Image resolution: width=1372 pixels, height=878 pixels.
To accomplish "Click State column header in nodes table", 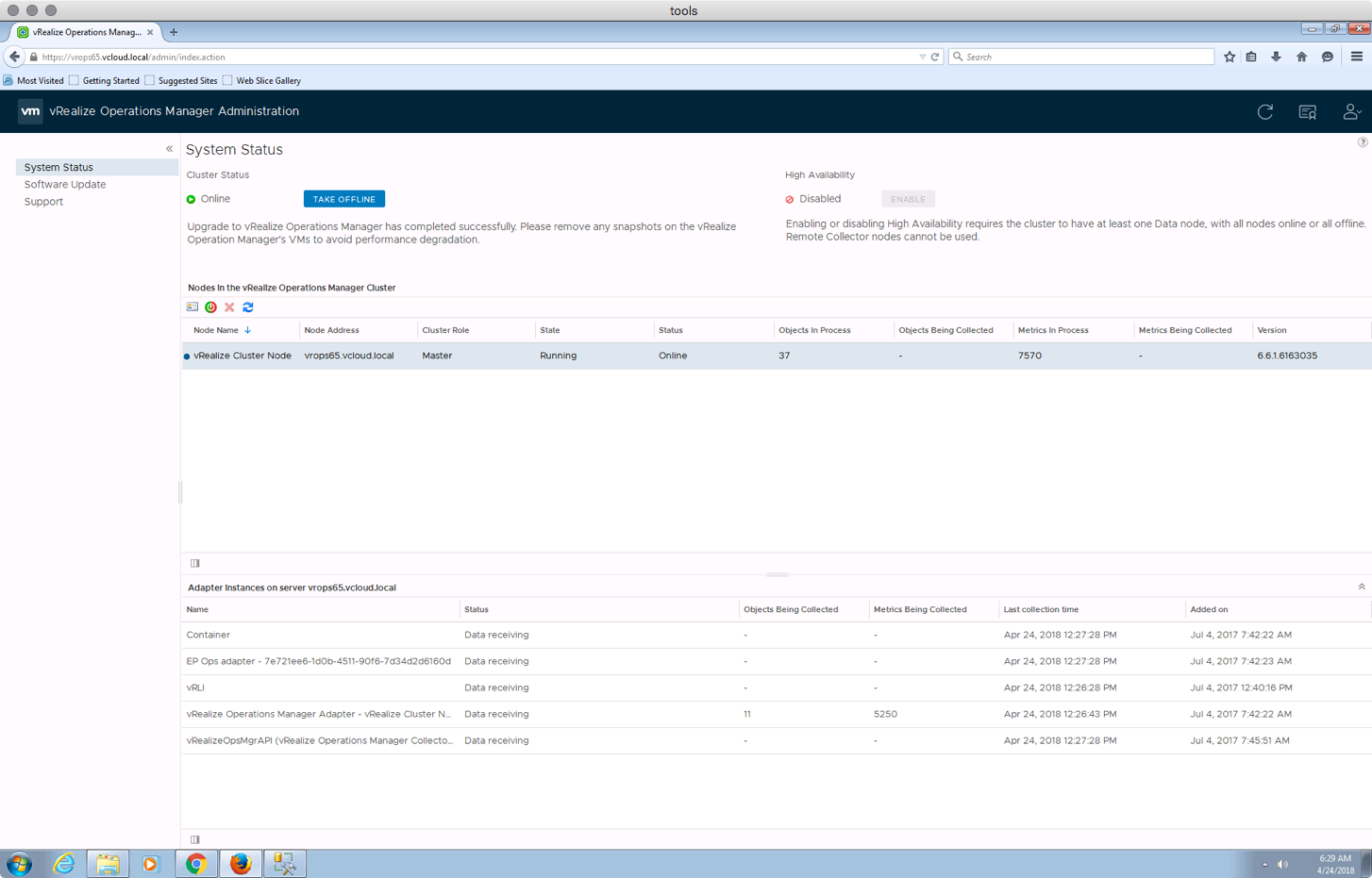I will 550,330.
